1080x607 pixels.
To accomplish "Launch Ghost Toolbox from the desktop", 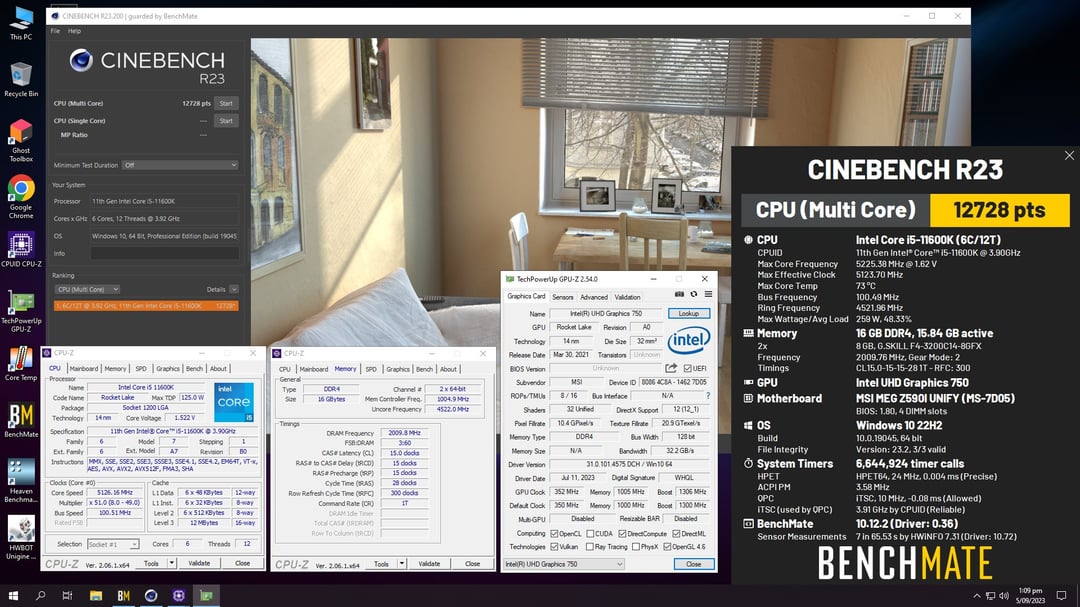I will pyautogui.click(x=21, y=141).
